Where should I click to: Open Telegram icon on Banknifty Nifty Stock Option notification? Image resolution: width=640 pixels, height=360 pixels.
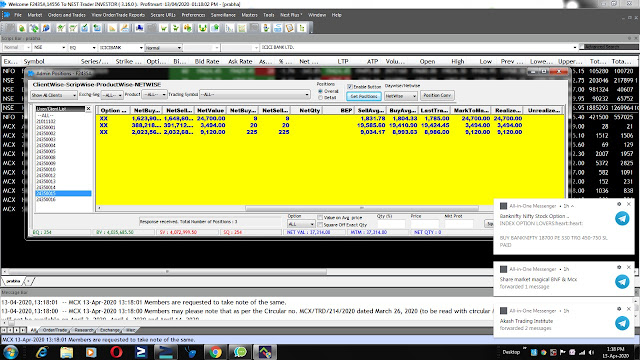tap(622, 219)
